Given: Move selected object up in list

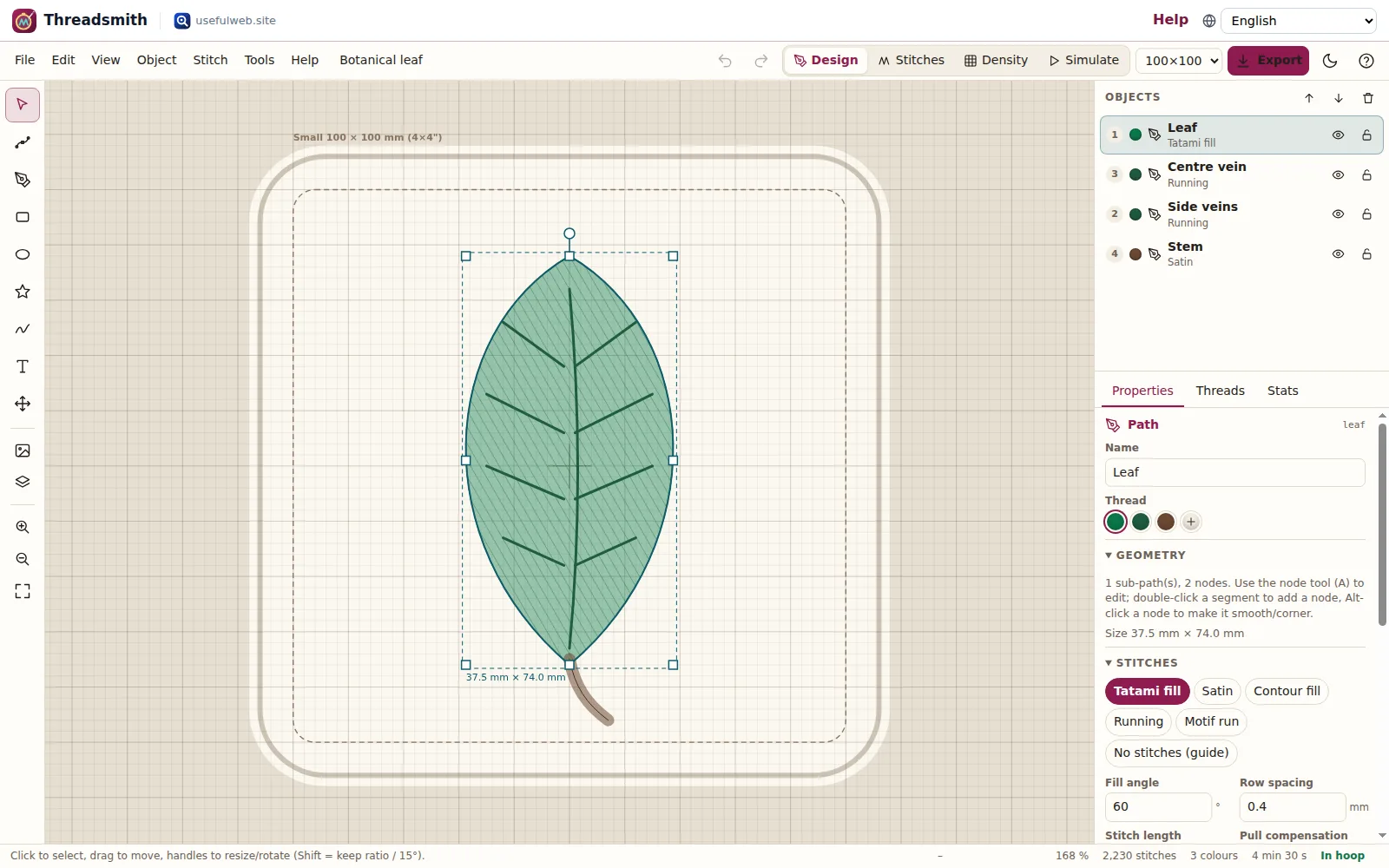Looking at the screenshot, I should (x=1309, y=98).
